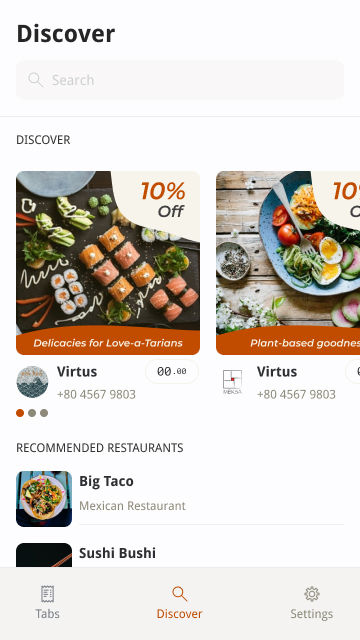The image size is (360, 640).
Task: Switch to the Settings tab label
Action: [x=312, y=614]
